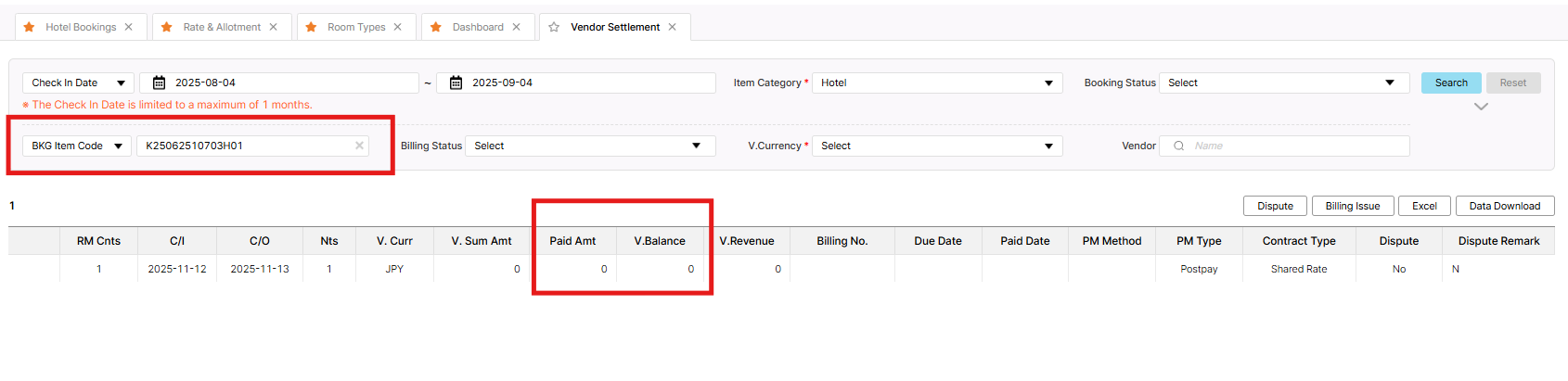Click the Vendor search magnifier icon
Viewport: 1568px width, 381px height.
(x=1178, y=146)
